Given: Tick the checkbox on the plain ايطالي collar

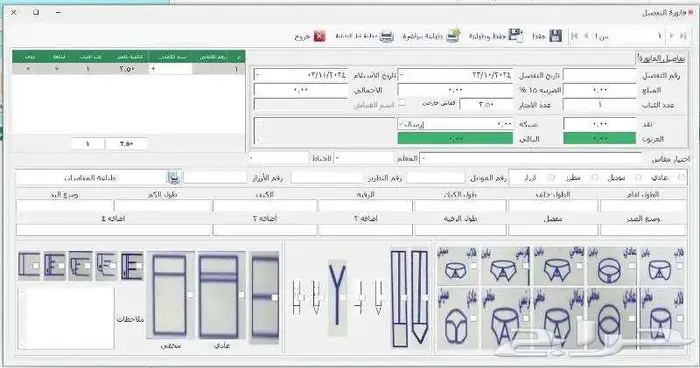Looking at the screenshot, I should 579,266.
